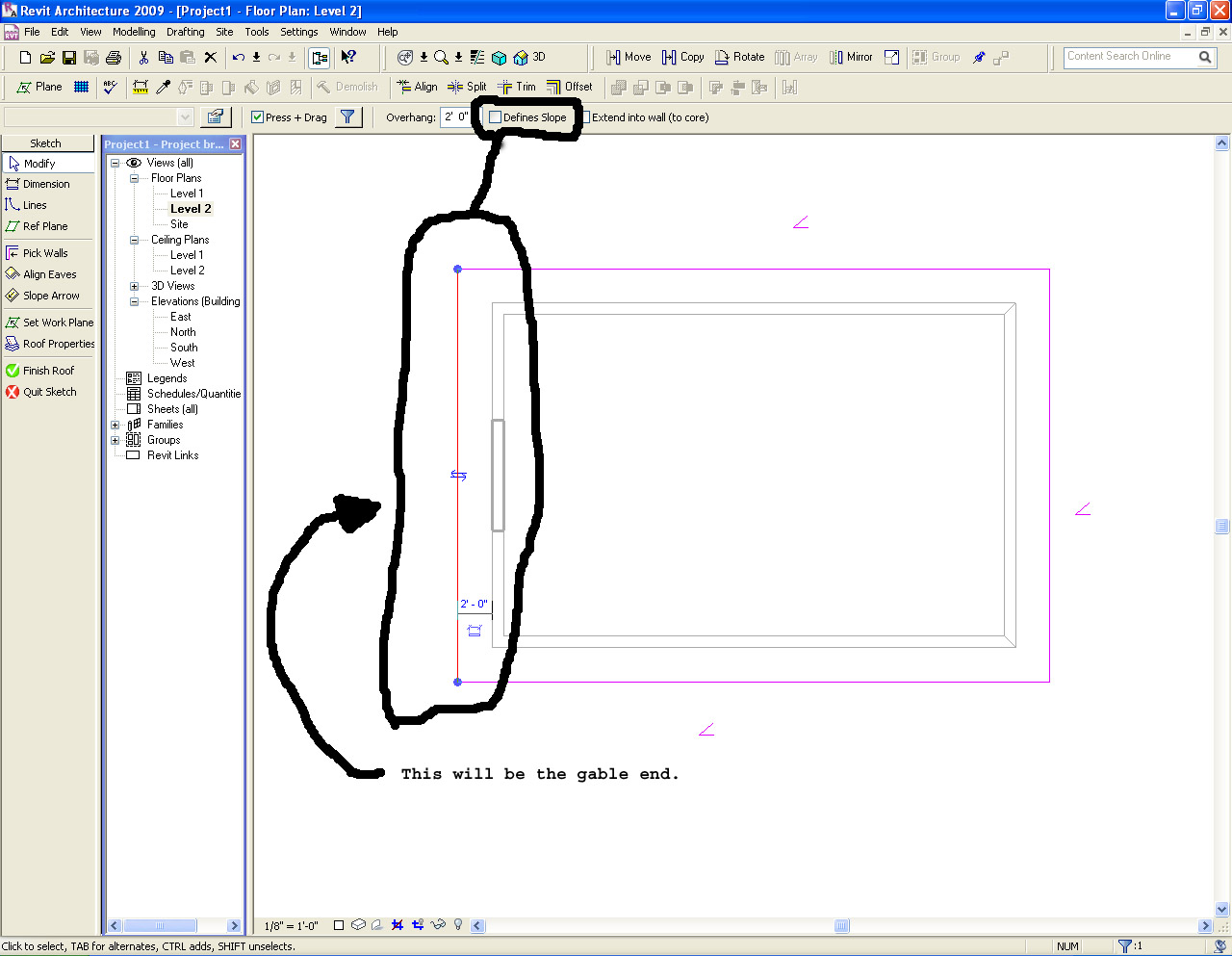Open Element Properties button
The height and width of the screenshot is (956, 1232).
tap(215, 117)
